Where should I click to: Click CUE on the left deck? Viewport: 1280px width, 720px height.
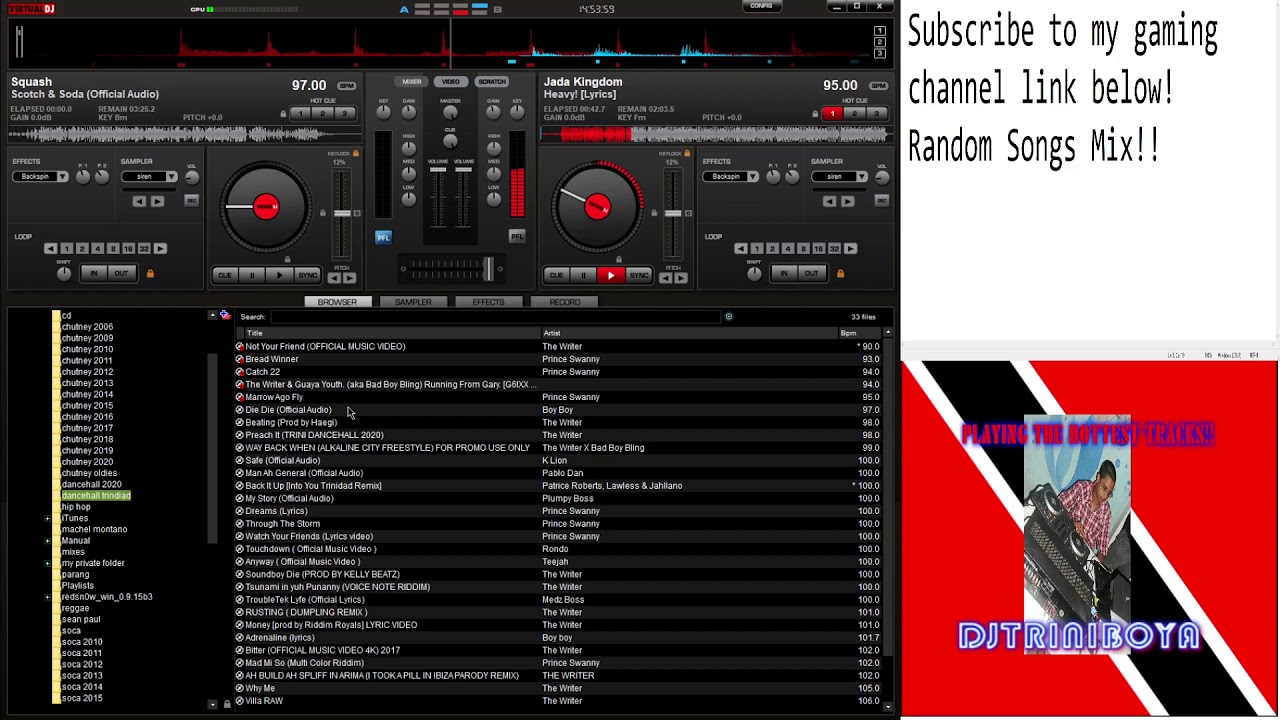point(224,275)
